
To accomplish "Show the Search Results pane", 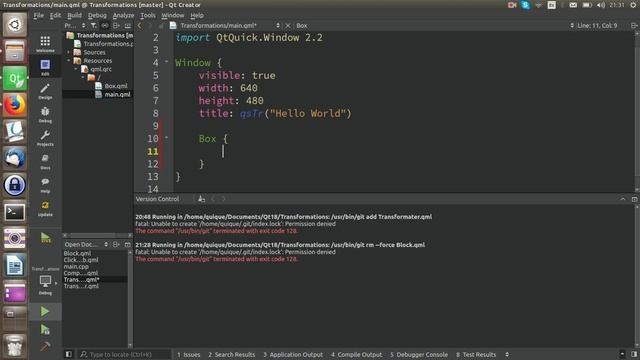I will coord(231,354).
